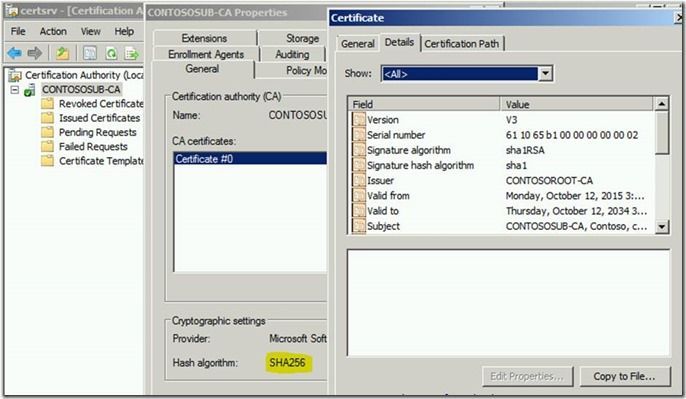
Task: Select Details tab in Certificate dialog
Action: tap(399, 42)
